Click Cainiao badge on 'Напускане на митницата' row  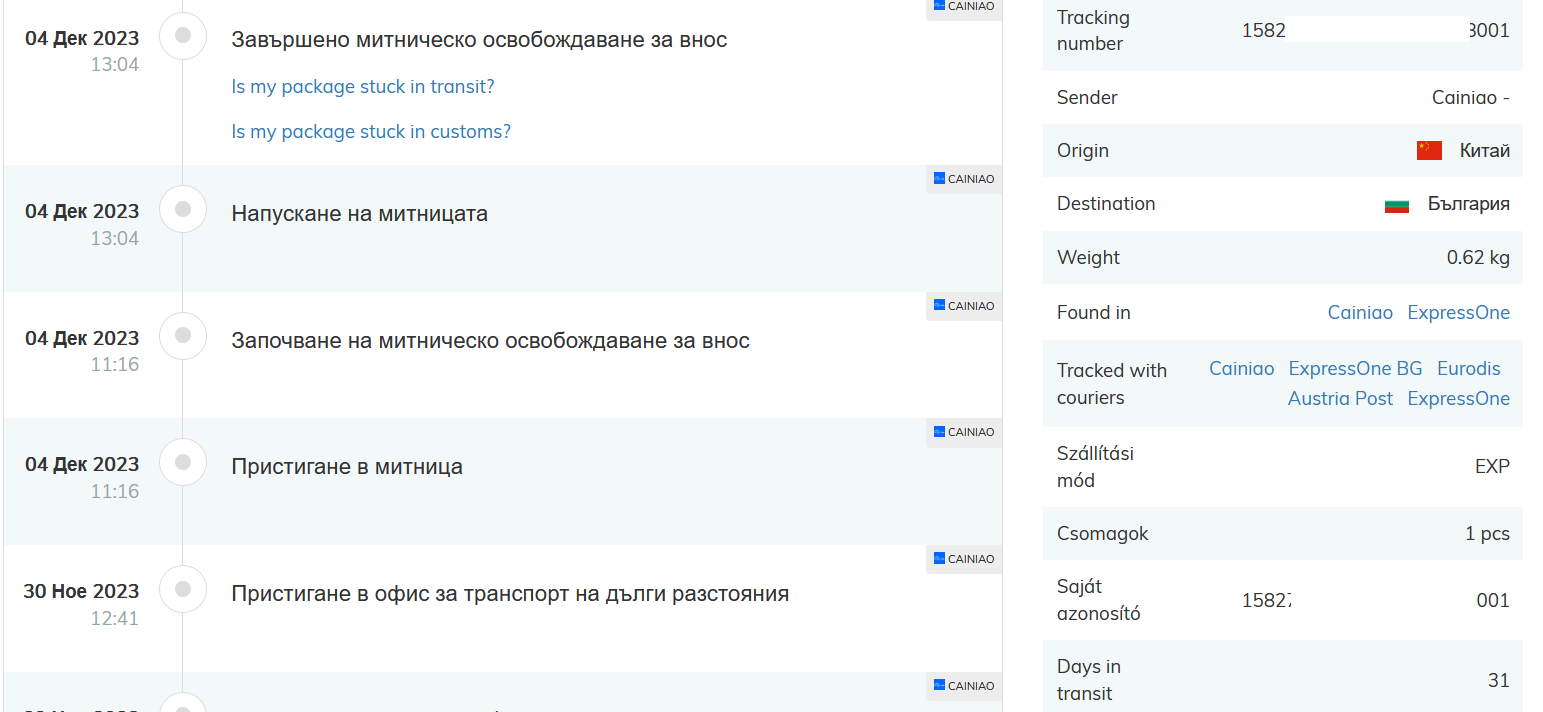[x=964, y=179]
